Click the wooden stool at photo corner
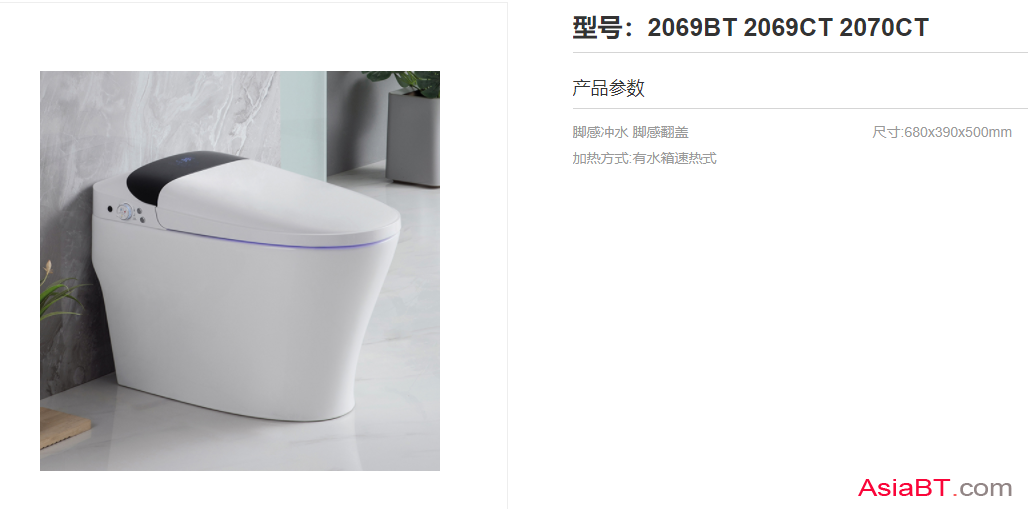This screenshot has height=509, width=1028. (x=64, y=428)
